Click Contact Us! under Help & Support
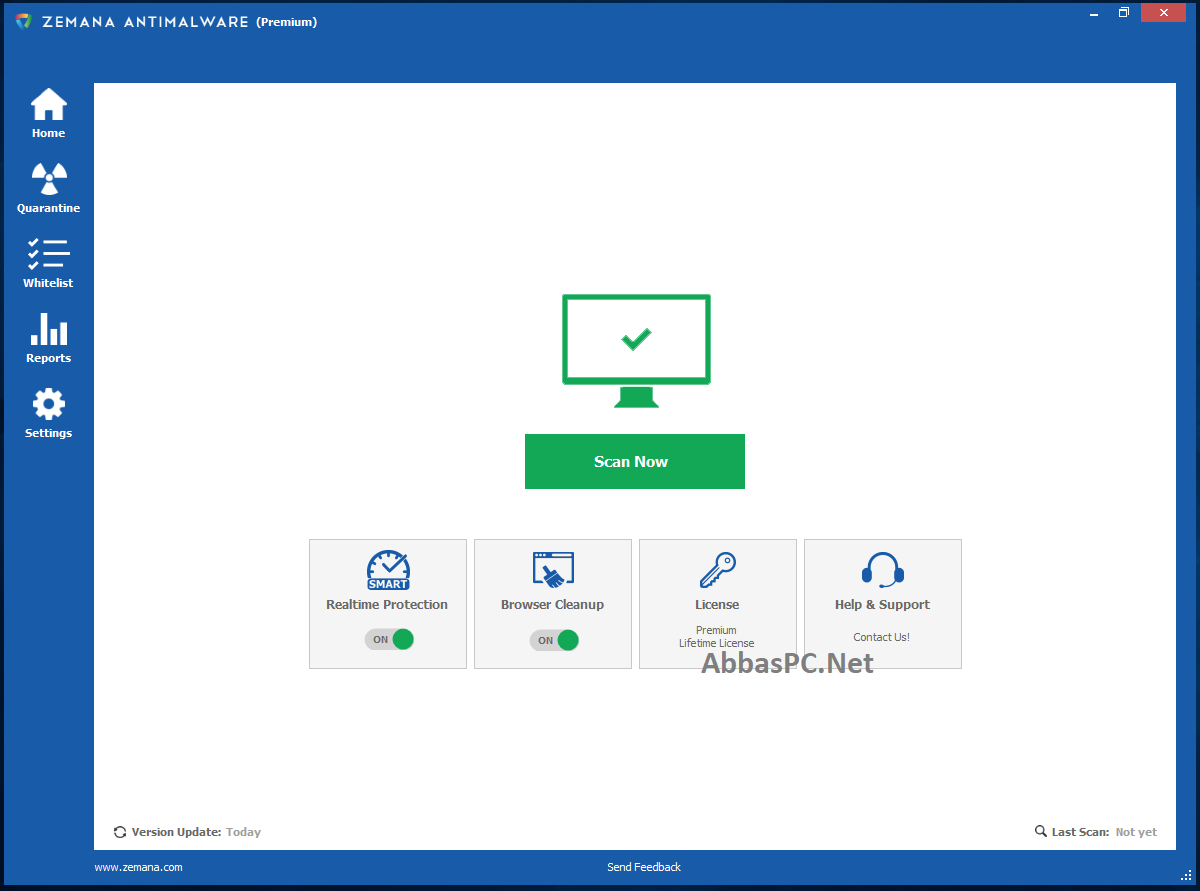The width and height of the screenshot is (1200, 891). click(882, 637)
